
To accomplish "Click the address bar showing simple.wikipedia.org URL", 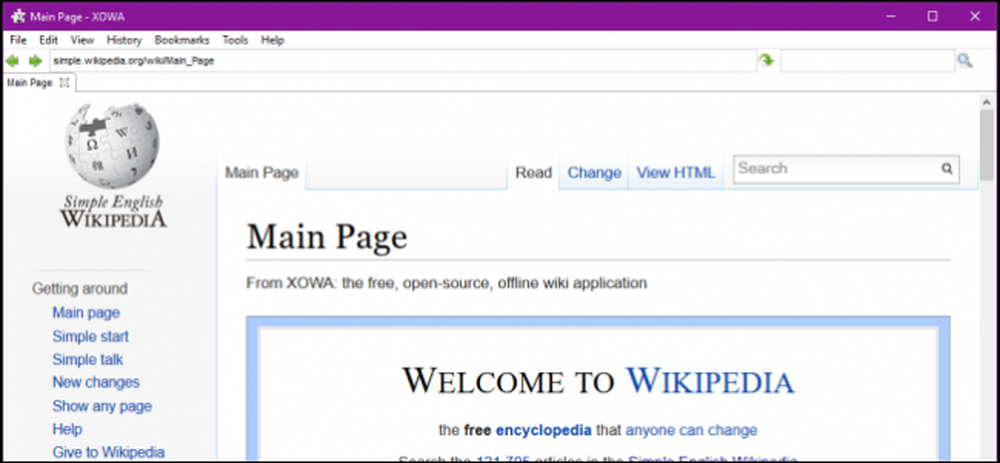I will 402,61.
